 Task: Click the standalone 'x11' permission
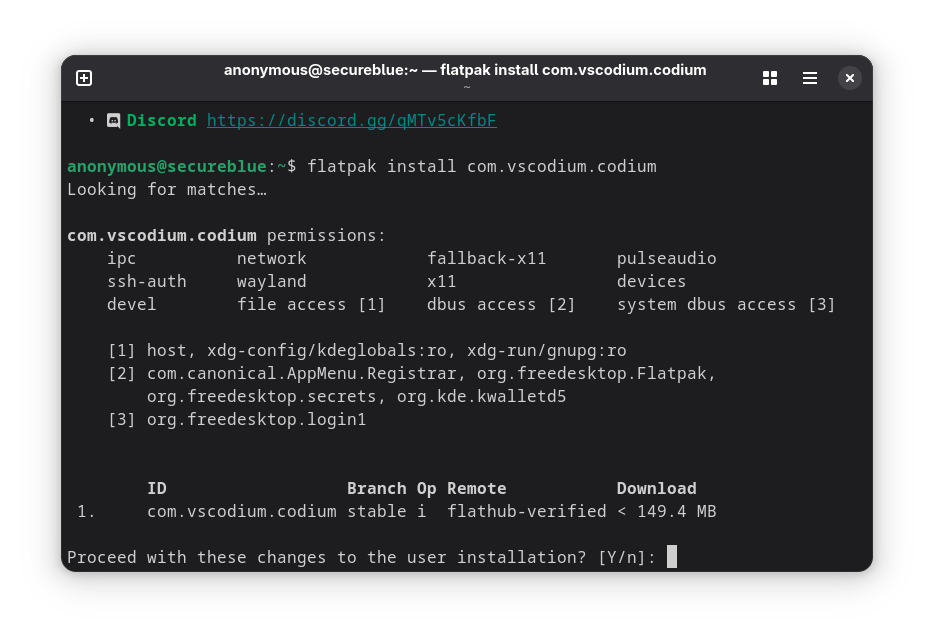[x=441, y=281]
